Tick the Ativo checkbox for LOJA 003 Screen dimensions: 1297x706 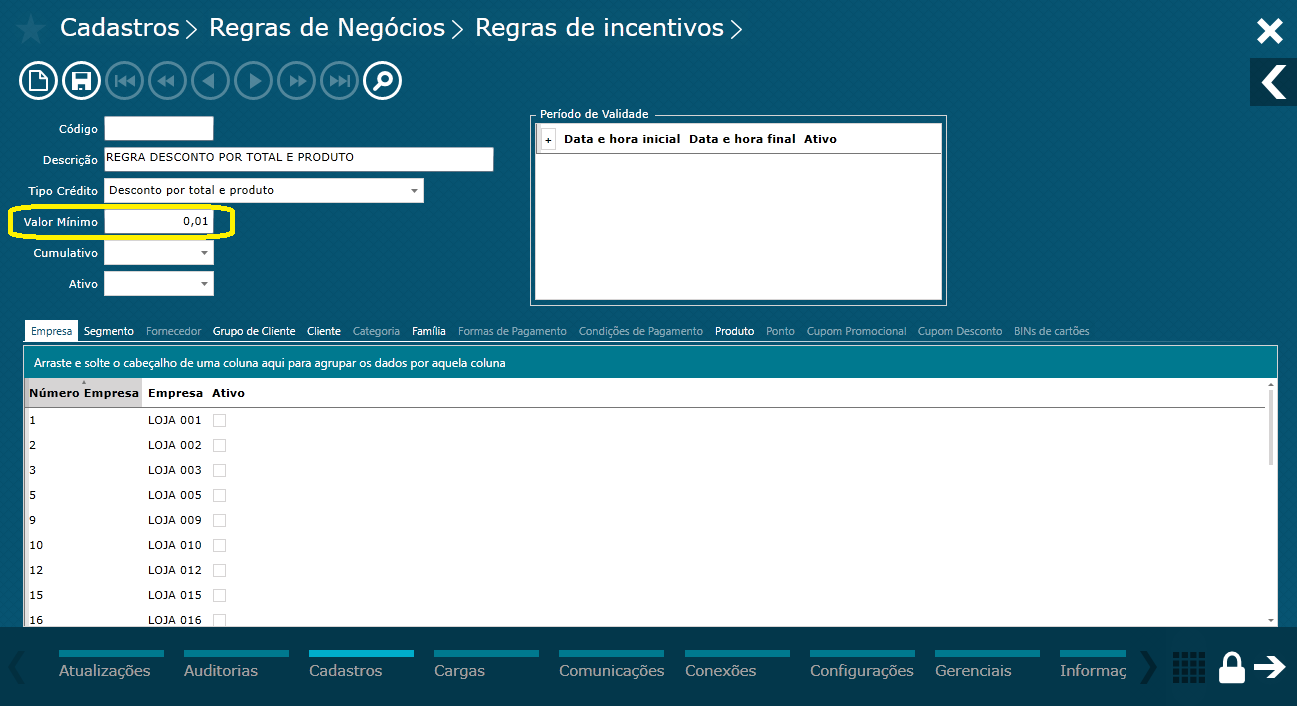point(219,470)
